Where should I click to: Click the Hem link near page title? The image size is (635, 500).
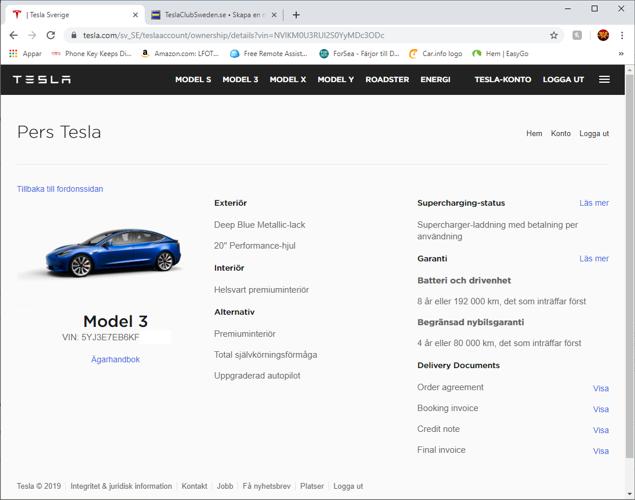point(534,133)
